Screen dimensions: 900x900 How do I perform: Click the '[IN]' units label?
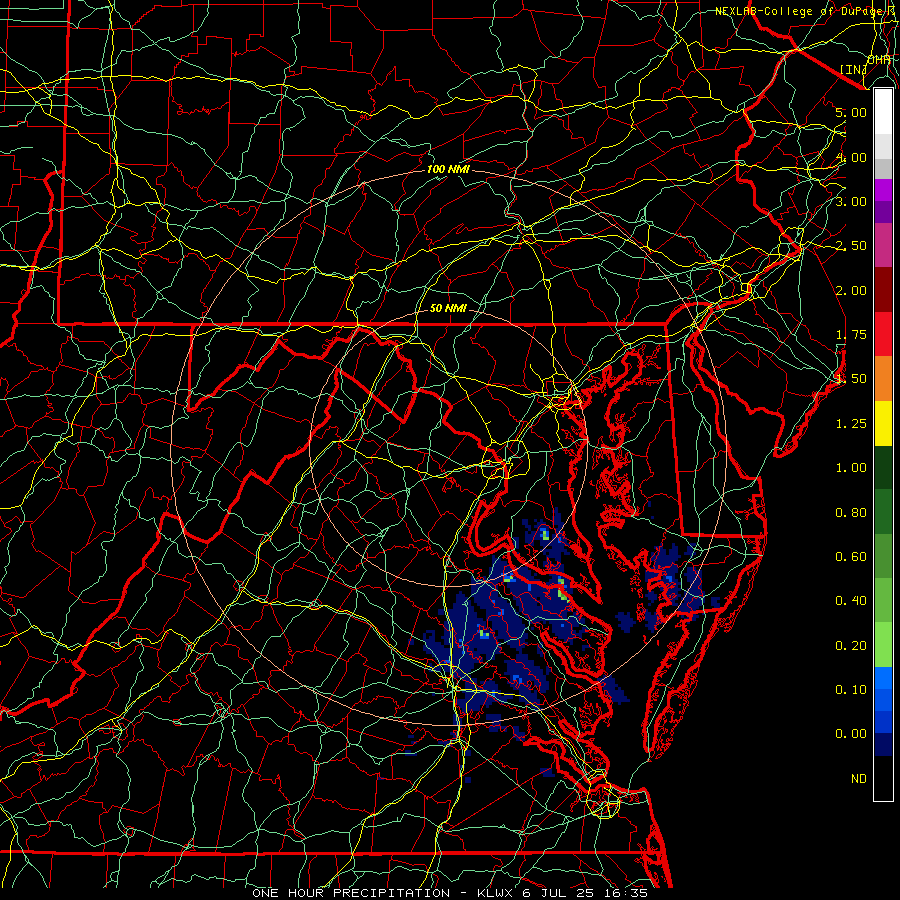coord(853,69)
